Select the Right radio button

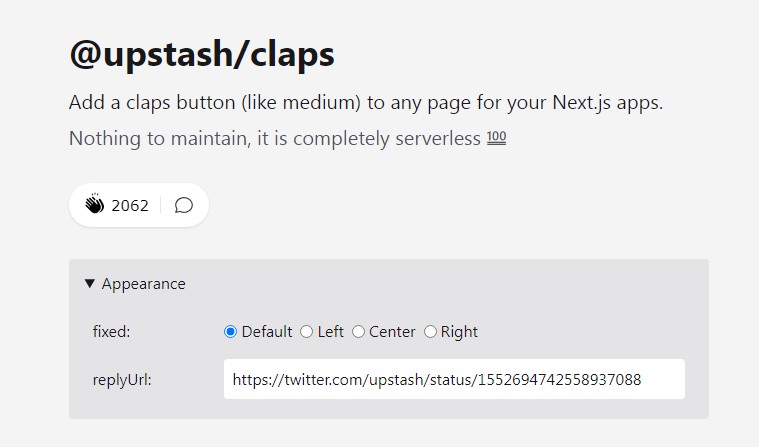click(x=431, y=332)
